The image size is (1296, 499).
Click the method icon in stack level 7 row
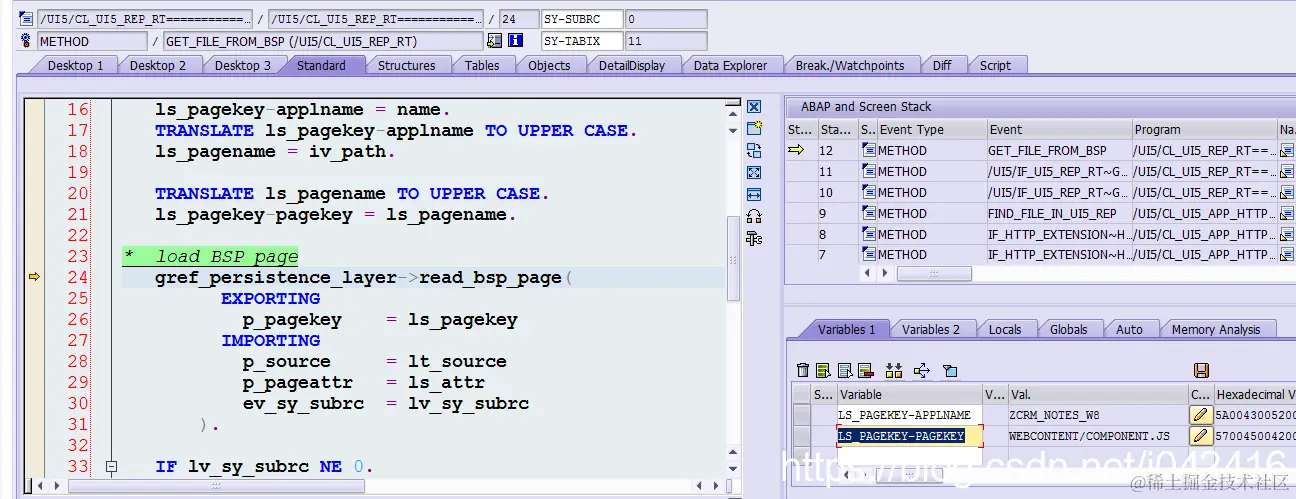(x=868, y=255)
